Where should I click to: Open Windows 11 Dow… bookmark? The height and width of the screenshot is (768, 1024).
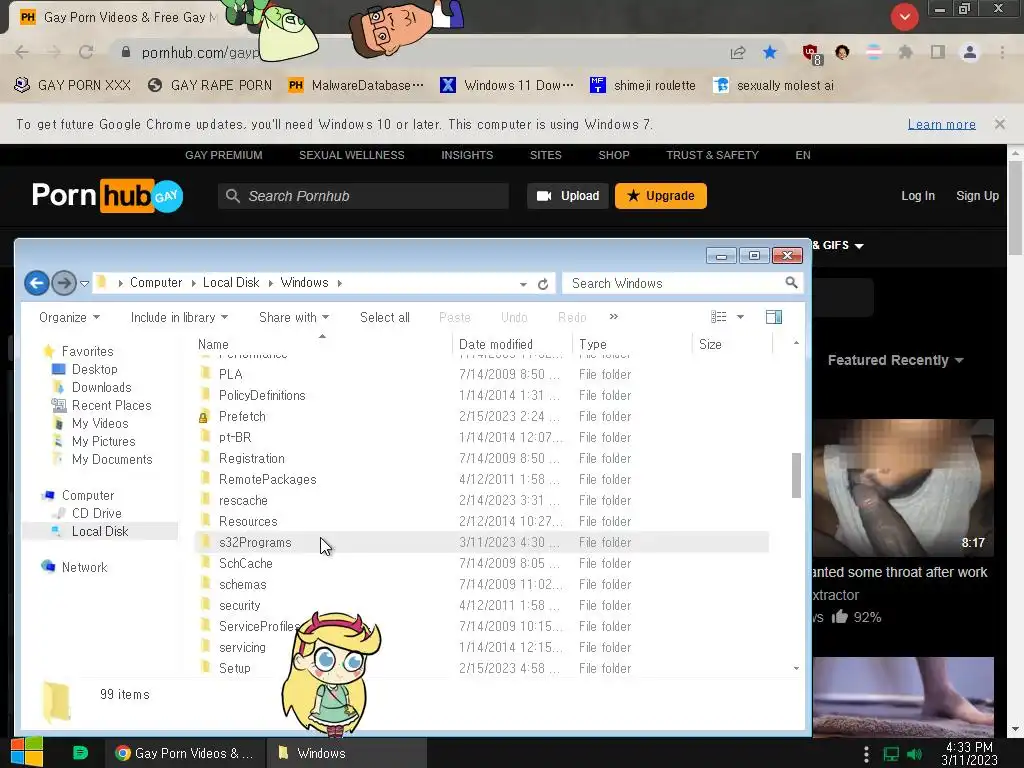click(507, 86)
